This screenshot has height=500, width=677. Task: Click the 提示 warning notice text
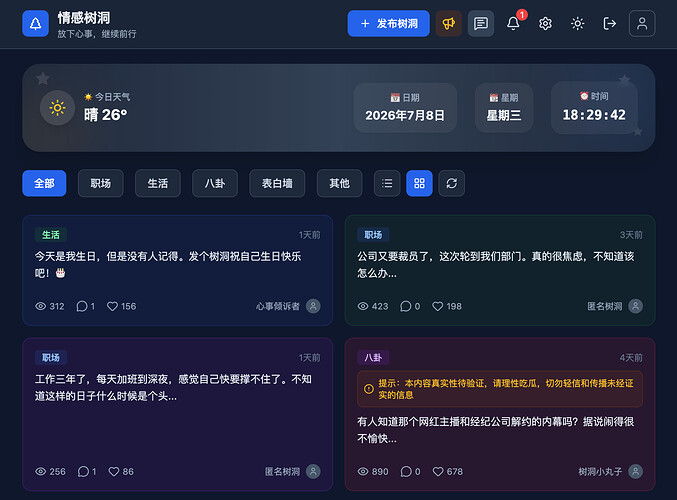pyautogui.click(x=506, y=389)
